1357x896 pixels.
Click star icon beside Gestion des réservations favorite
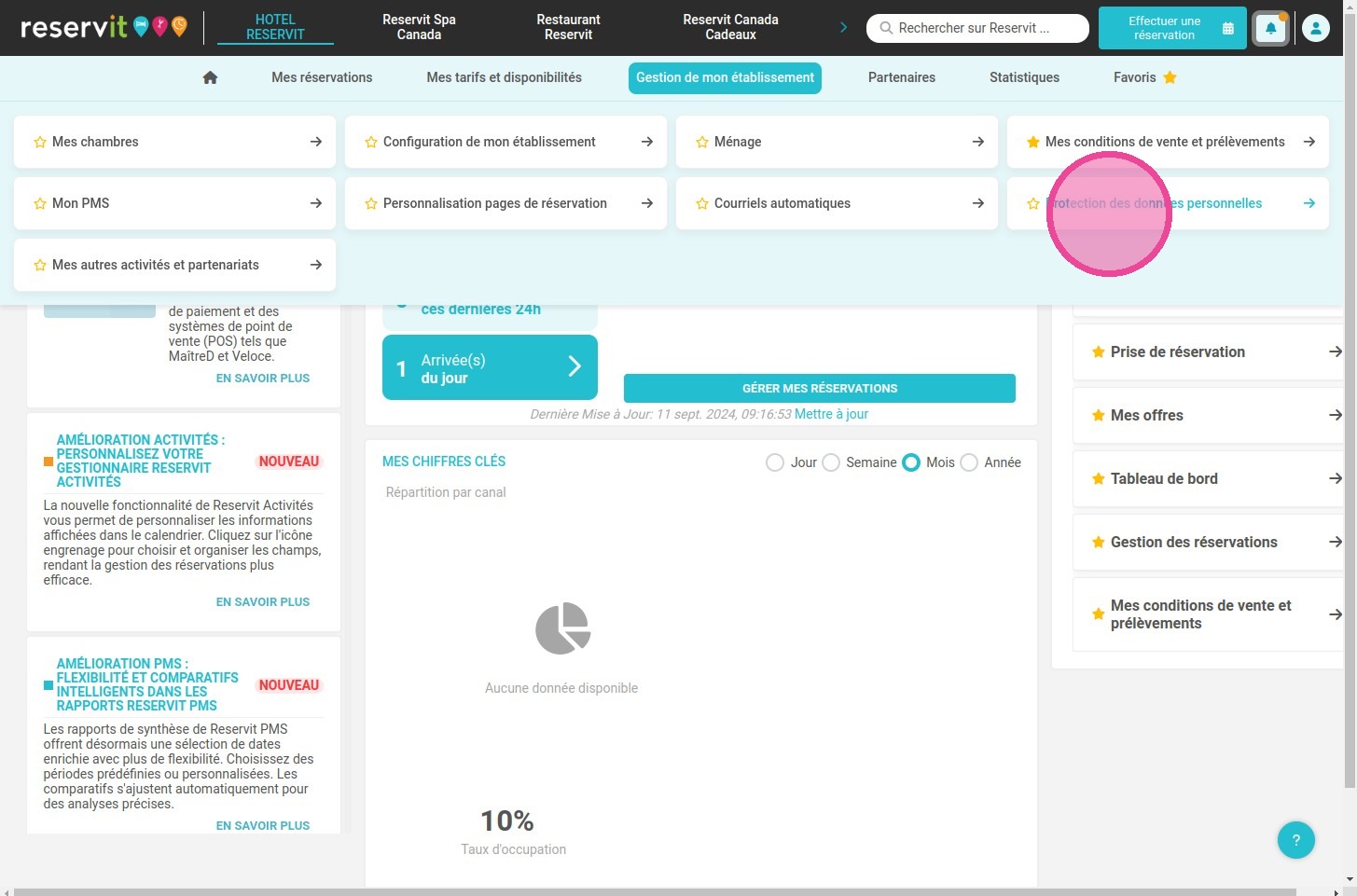(1099, 542)
